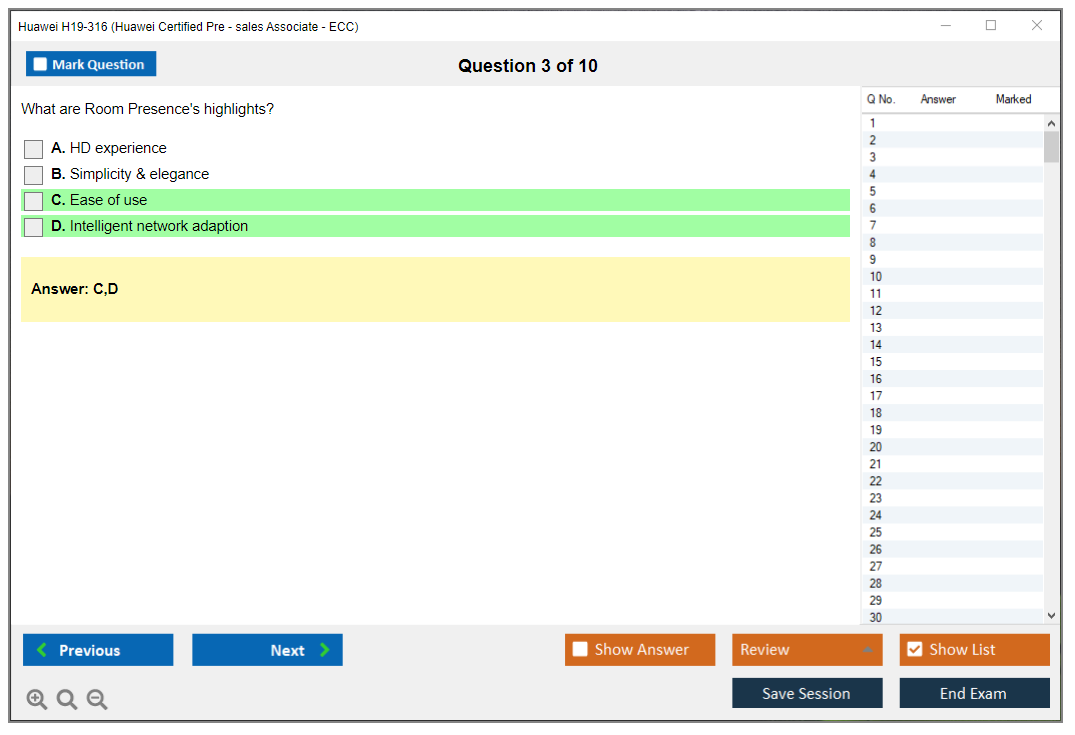
Task: Click the zoom out magnifier icon
Action: [x=97, y=700]
